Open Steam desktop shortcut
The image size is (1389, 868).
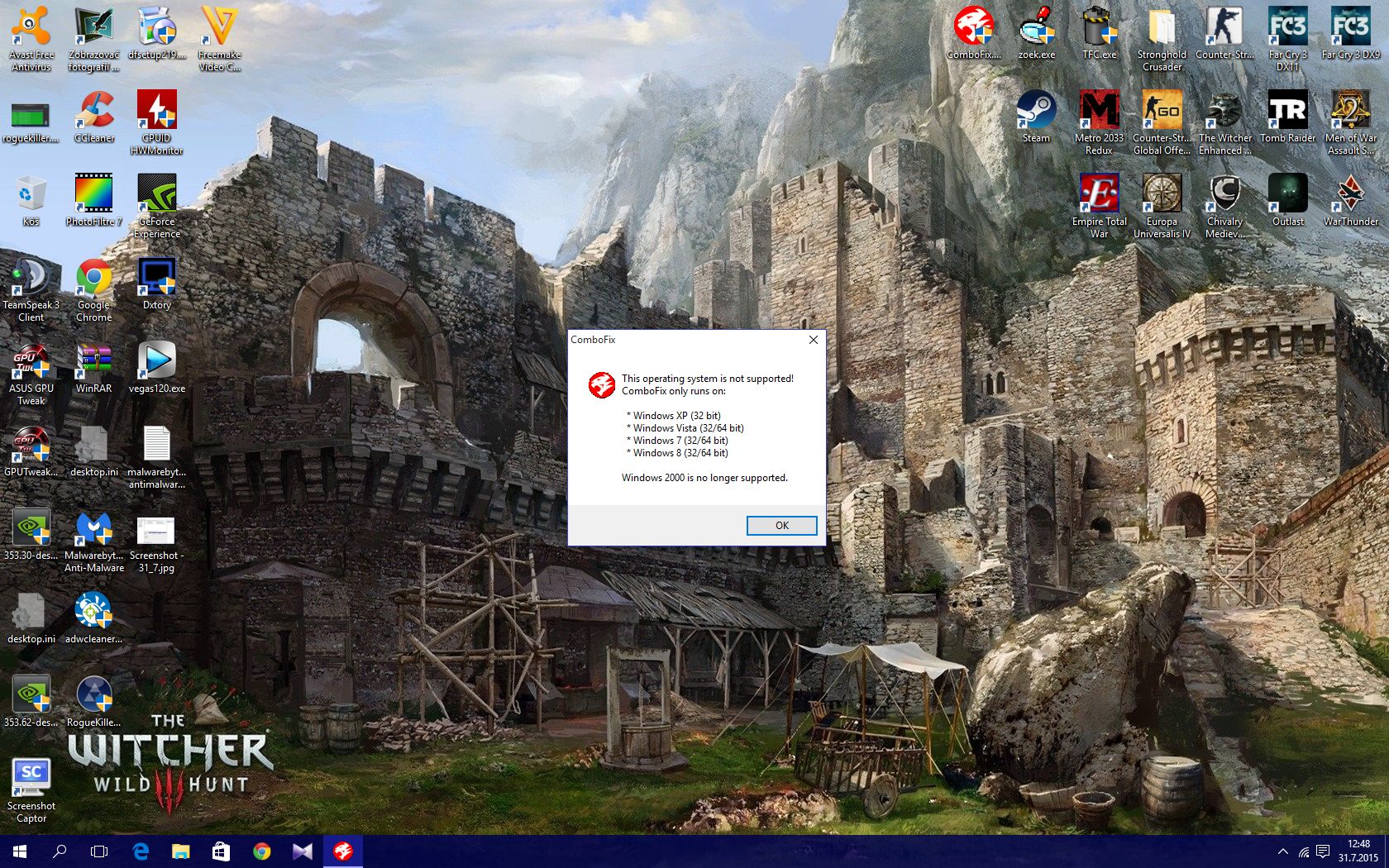click(x=1037, y=117)
